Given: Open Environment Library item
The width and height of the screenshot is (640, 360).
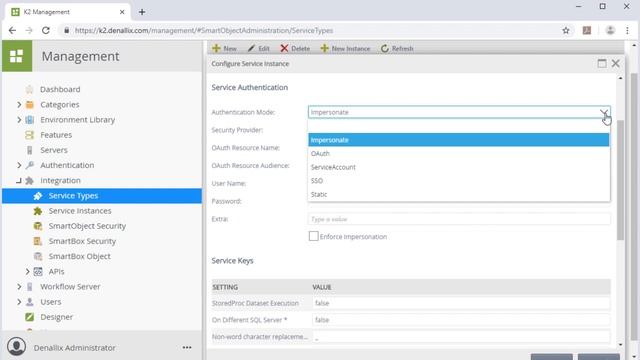Looking at the screenshot, I should click(x=78, y=120).
